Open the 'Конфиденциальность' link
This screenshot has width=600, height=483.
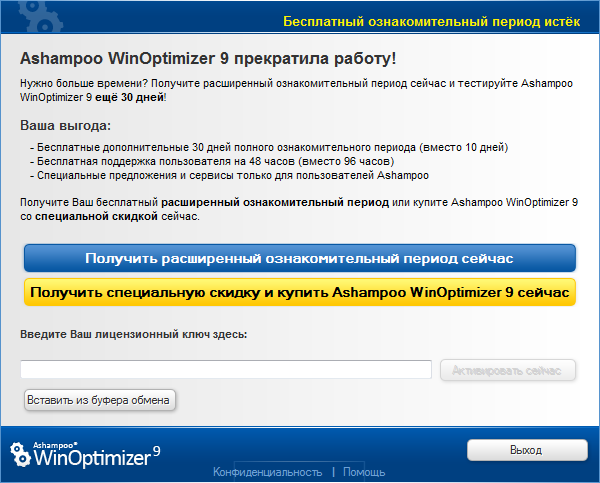(x=267, y=472)
